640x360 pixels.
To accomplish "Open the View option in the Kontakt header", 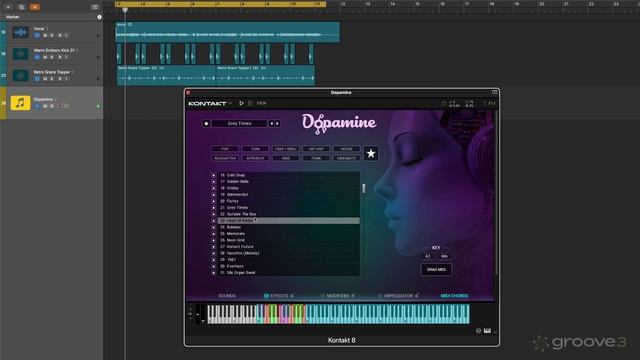I will pyautogui.click(x=261, y=103).
